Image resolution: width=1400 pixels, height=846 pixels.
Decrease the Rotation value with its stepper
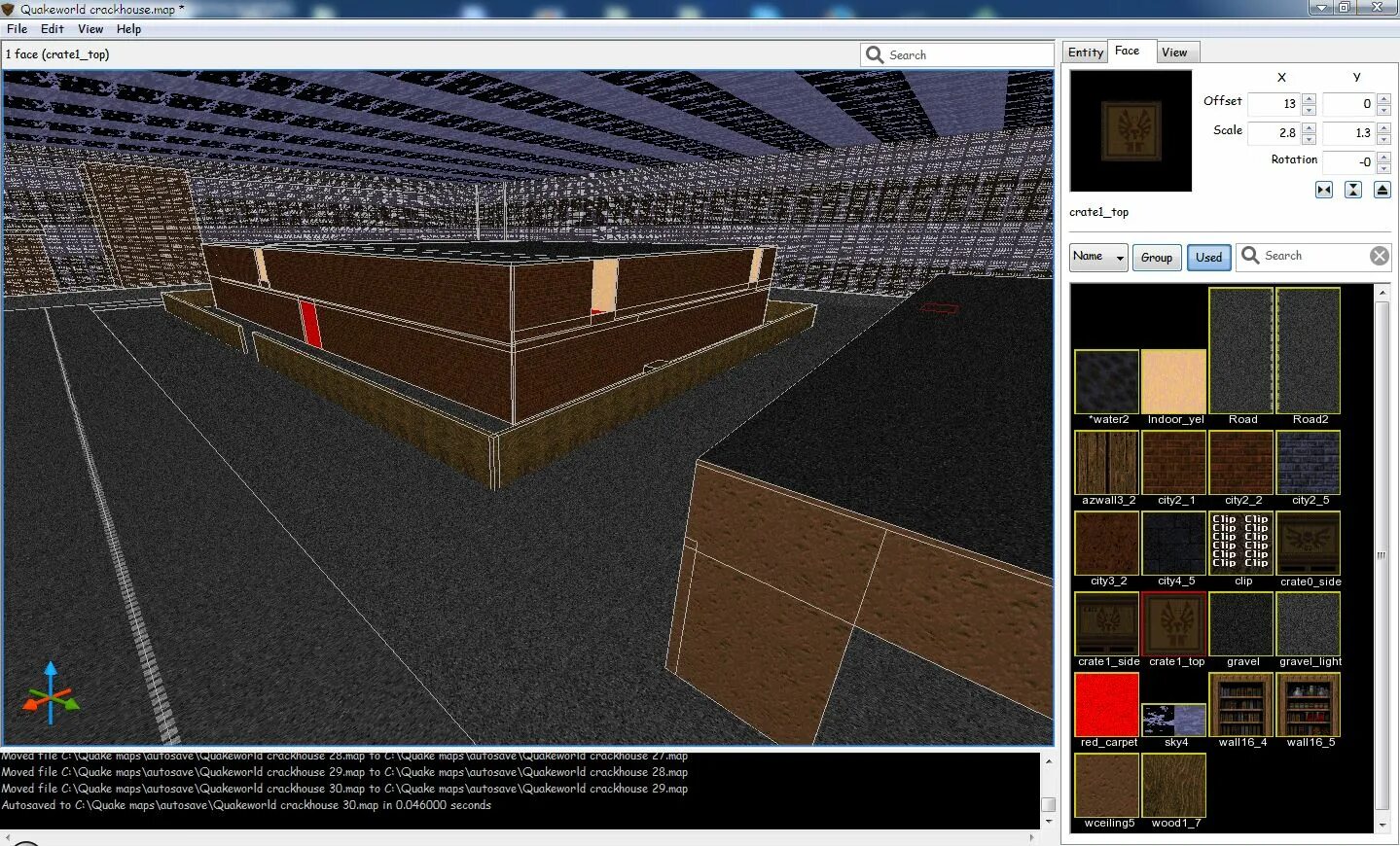coord(1385,166)
